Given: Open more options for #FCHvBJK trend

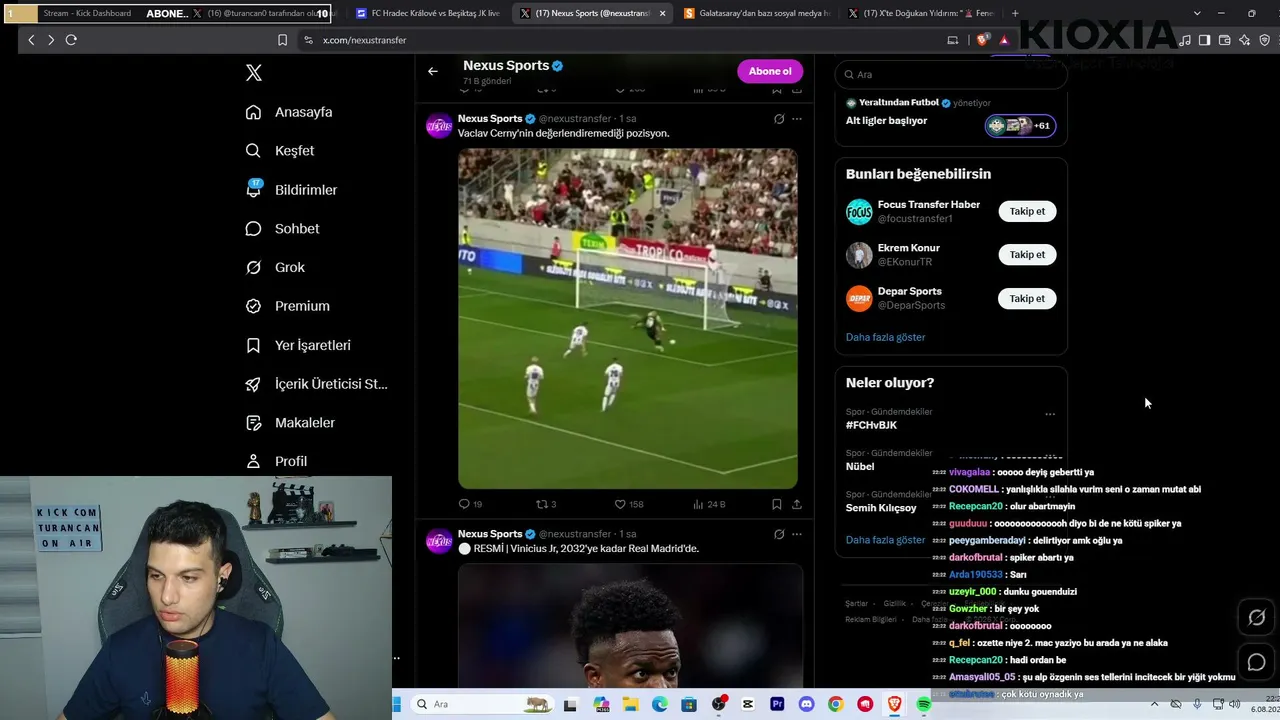Looking at the screenshot, I should pos(1050,413).
